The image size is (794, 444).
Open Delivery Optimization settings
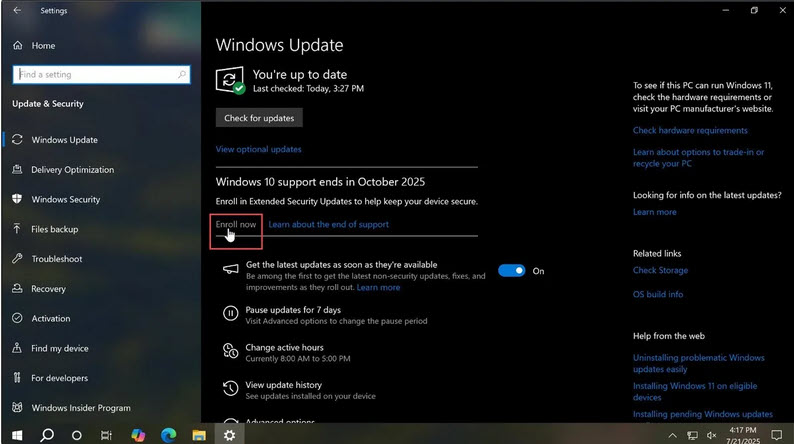pyautogui.click(x=72, y=170)
